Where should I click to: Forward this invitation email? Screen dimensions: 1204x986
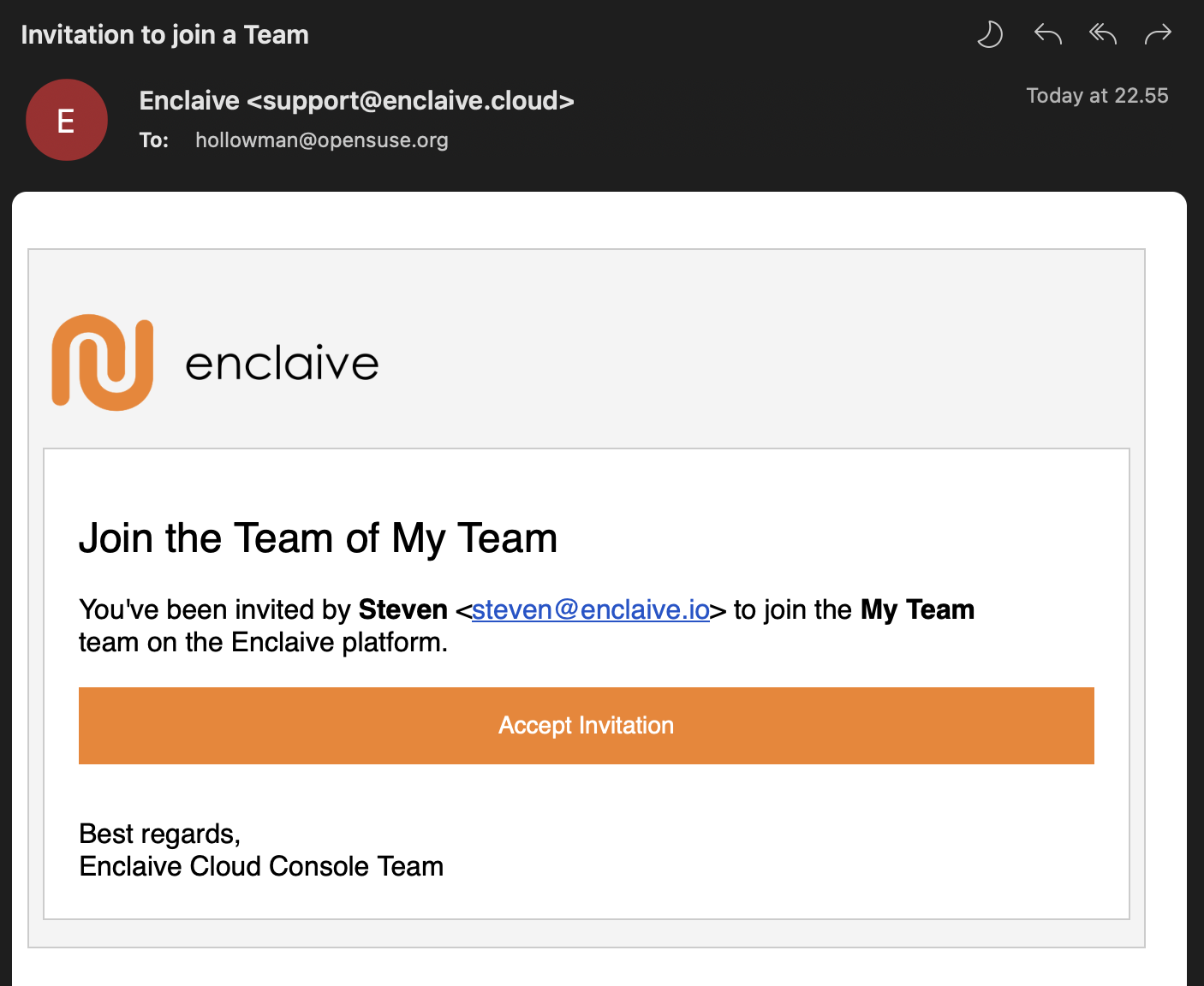(x=1158, y=34)
